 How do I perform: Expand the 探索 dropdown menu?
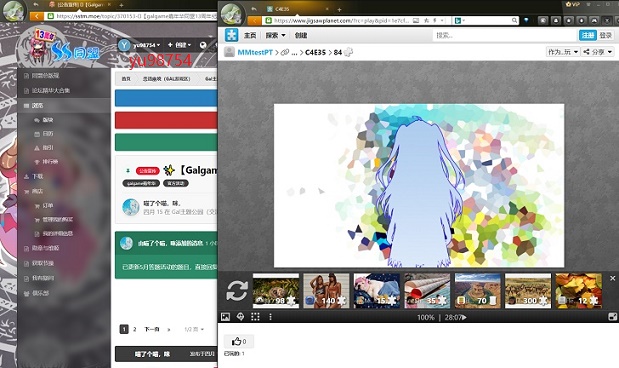coord(275,35)
